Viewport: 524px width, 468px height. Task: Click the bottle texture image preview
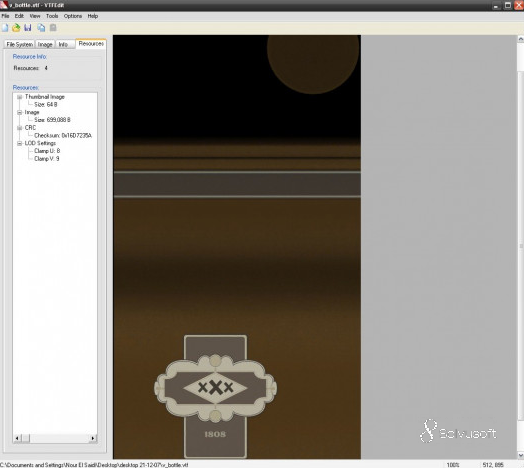click(237, 247)
